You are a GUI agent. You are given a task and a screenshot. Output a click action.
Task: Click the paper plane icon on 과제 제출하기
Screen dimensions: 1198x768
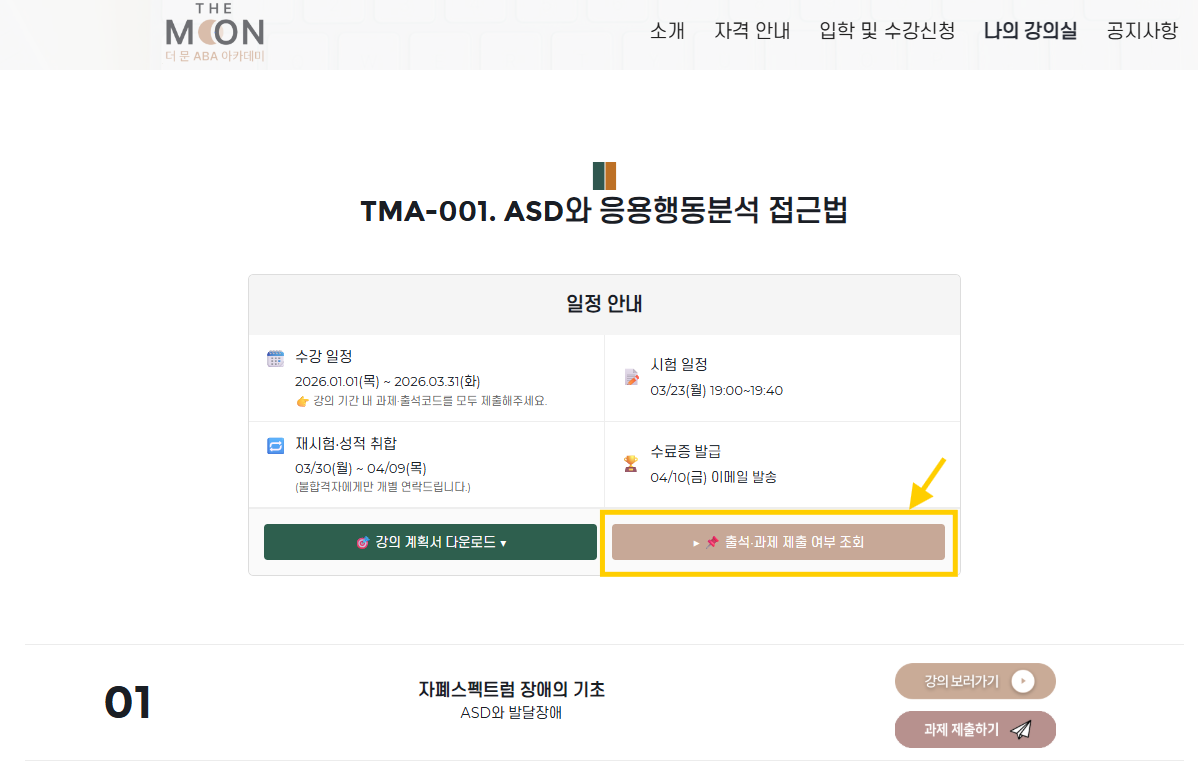point(1021,730)
